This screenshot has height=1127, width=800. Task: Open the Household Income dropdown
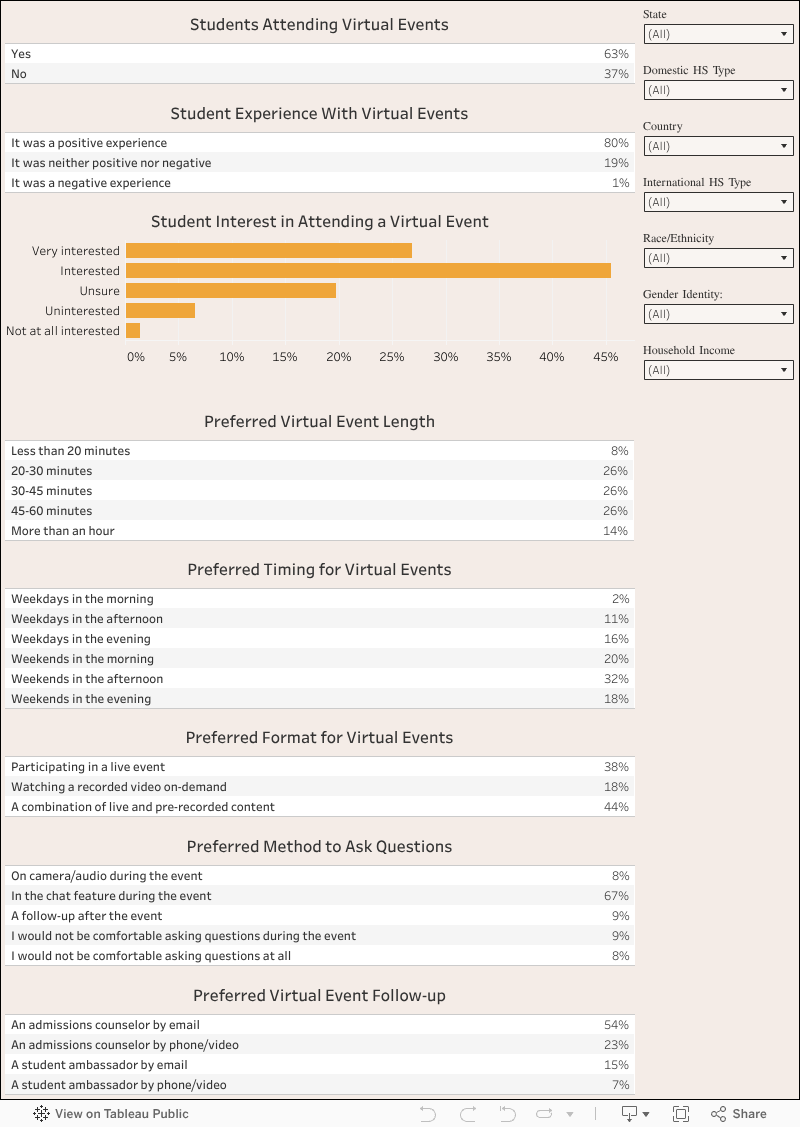point(718,370)
